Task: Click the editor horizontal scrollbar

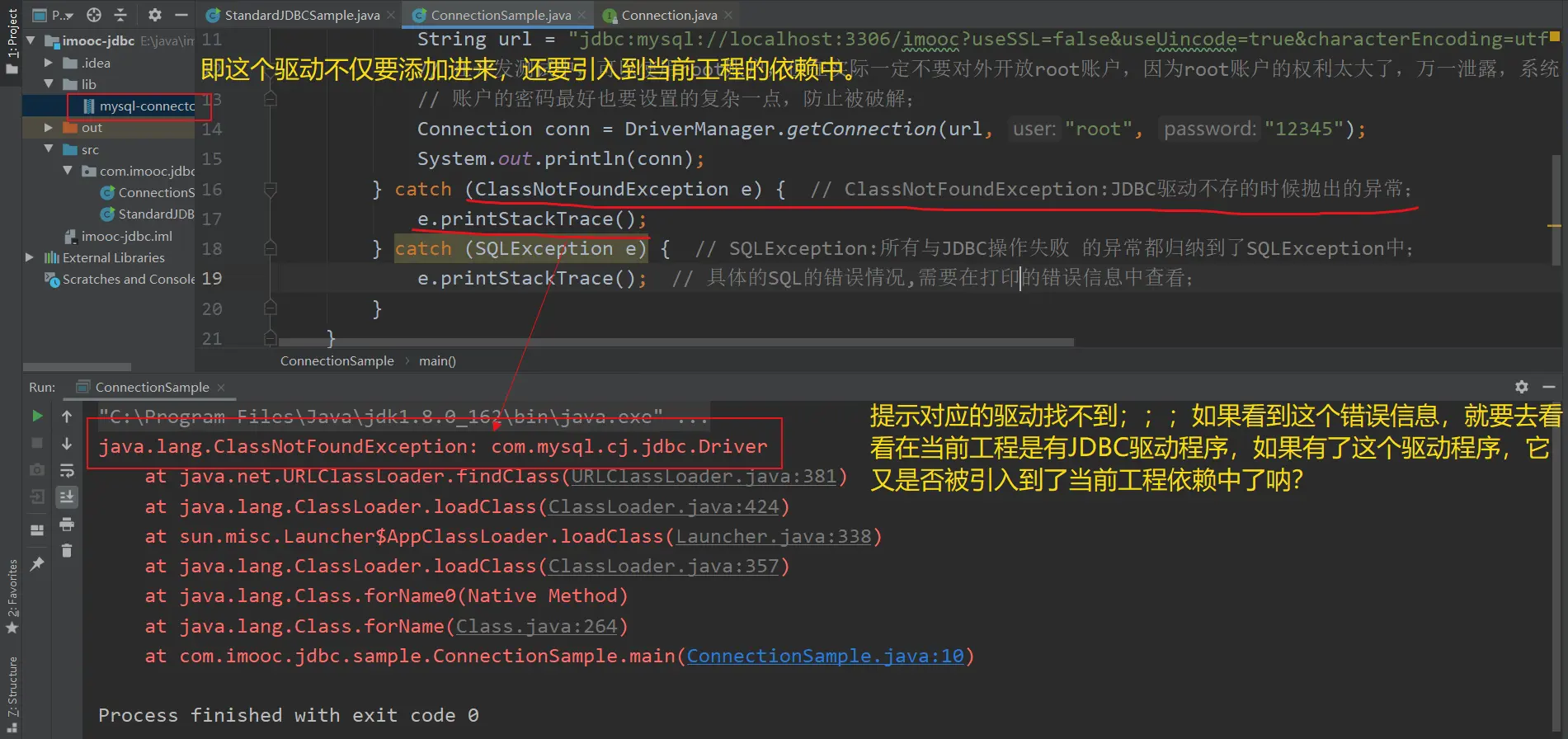Action: pos(676,341)
